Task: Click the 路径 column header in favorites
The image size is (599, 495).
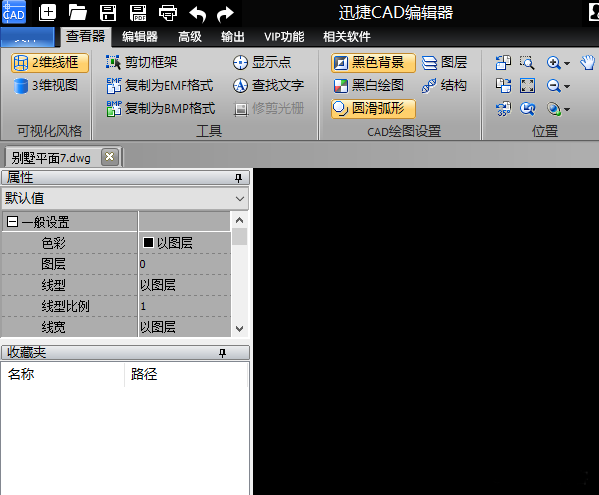Action: click(186, 374)
